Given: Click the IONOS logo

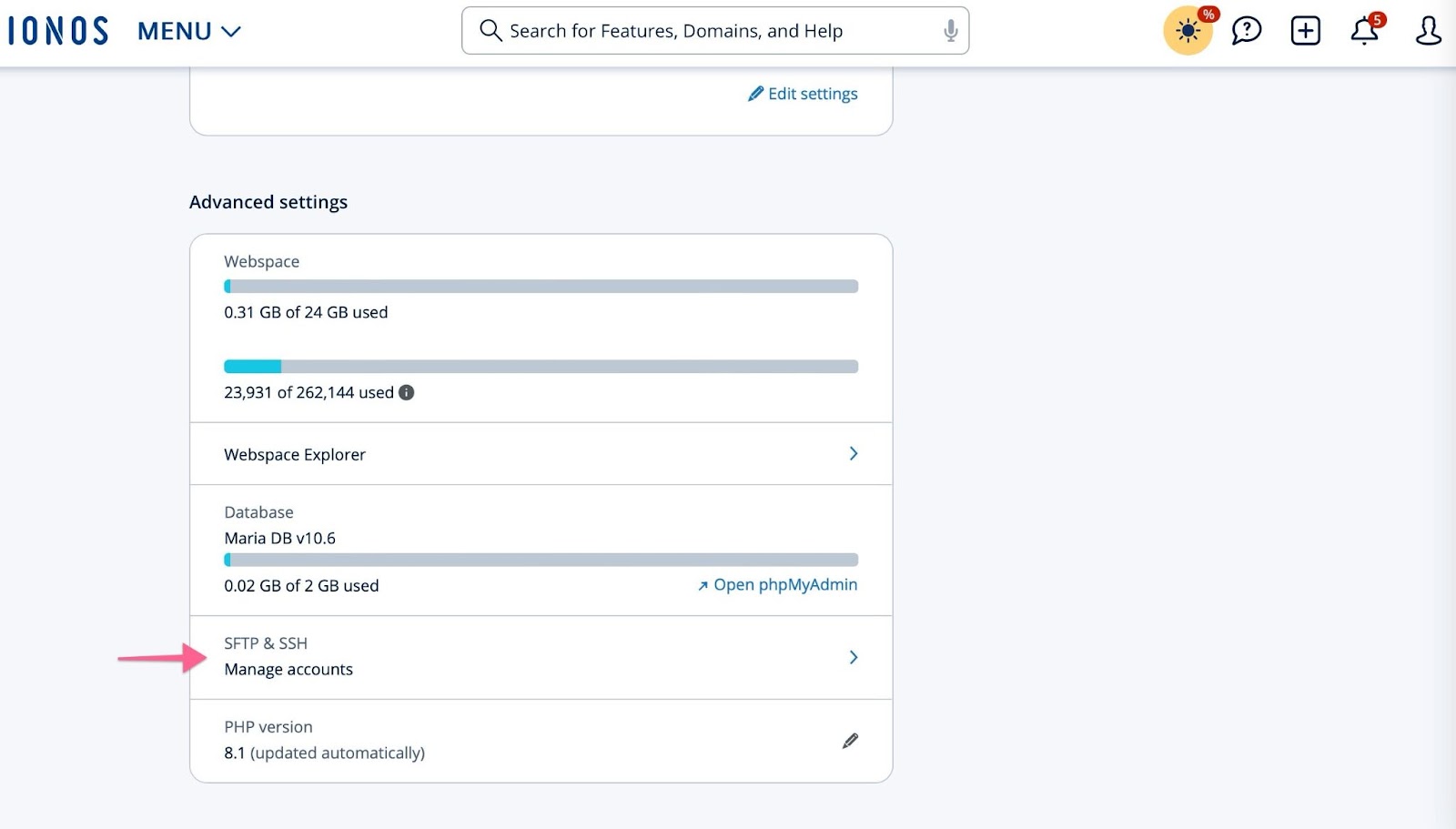Looking at the screenshot, I should click(58, 31).
